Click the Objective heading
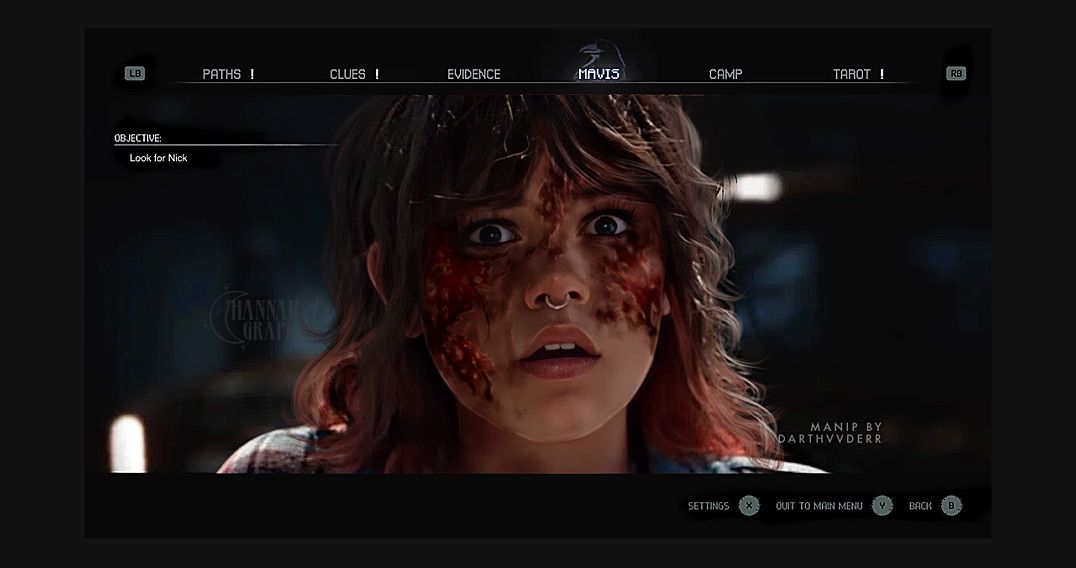The image size is (1076, 568). [x=138, y=139]
